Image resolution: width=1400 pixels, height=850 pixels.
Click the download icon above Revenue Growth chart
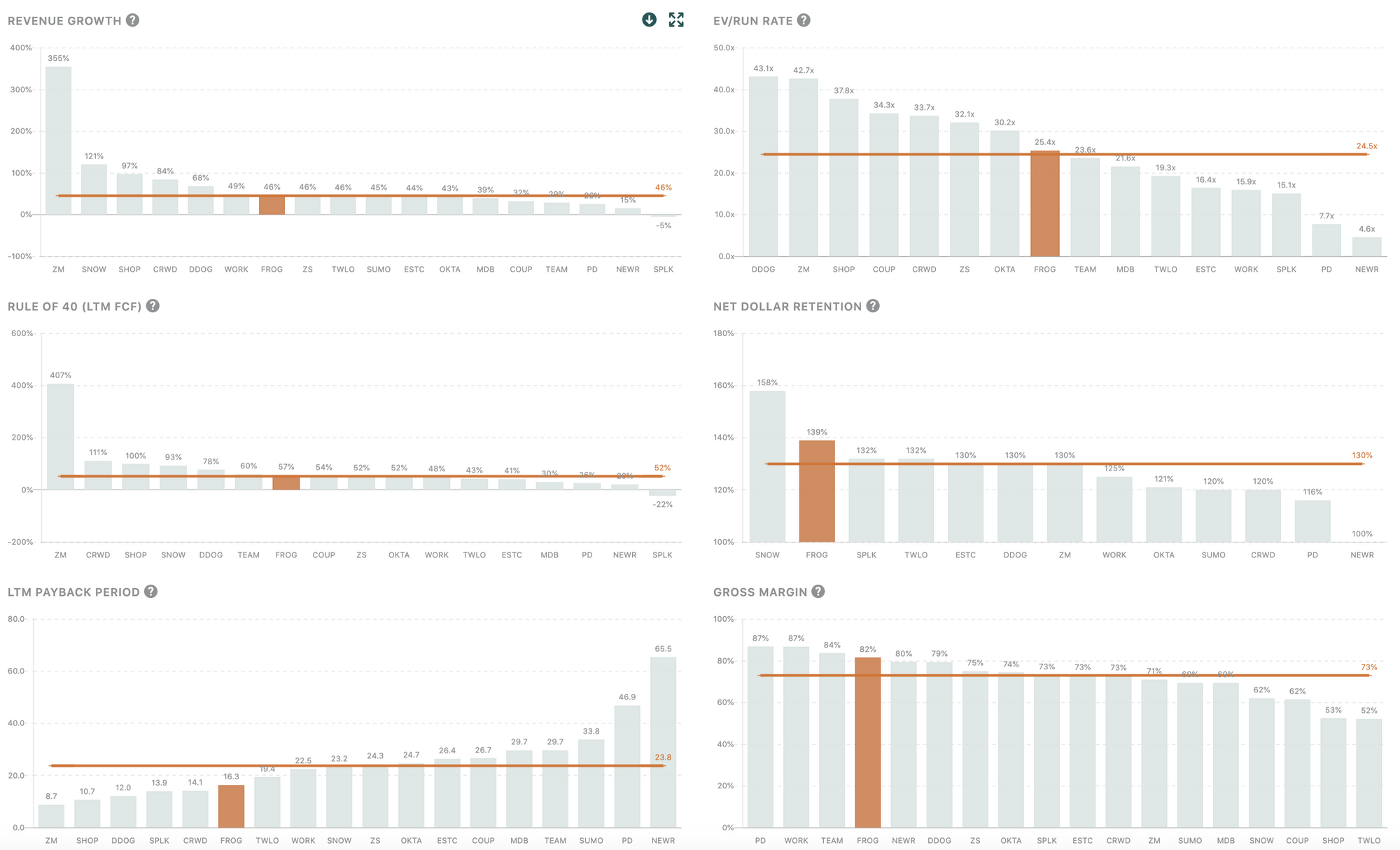(x=649, y=20)
